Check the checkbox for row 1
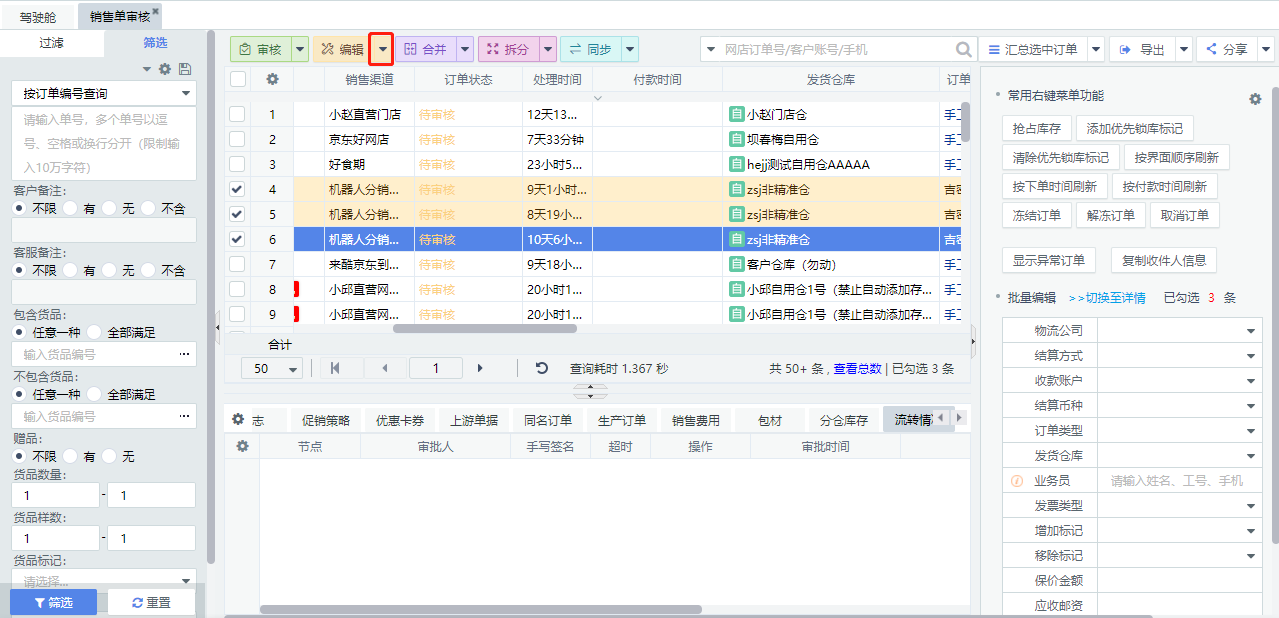Image resolution: width=1279 pixels, height=618 pixels. click(237, 114)
